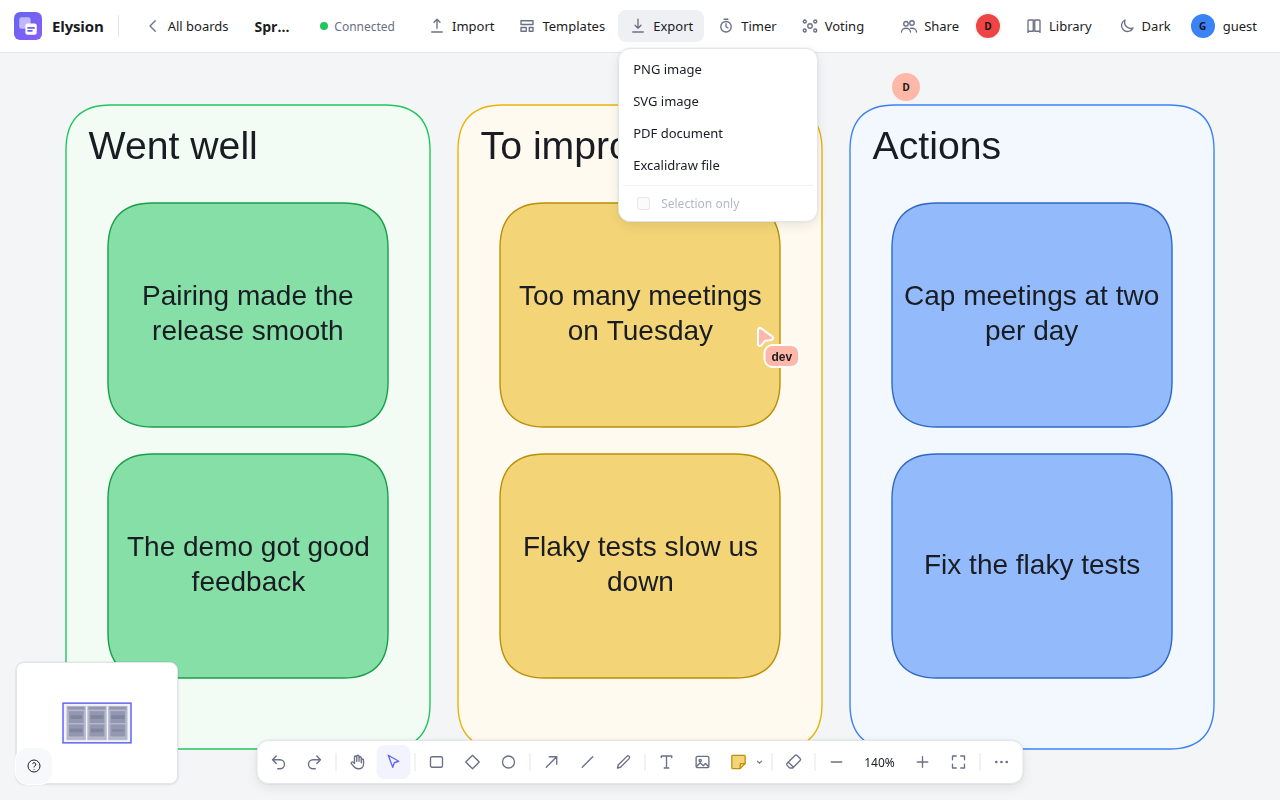This screenshot has width=1280, height=800.
Task: Start the Timer
Action: [747, 26]
